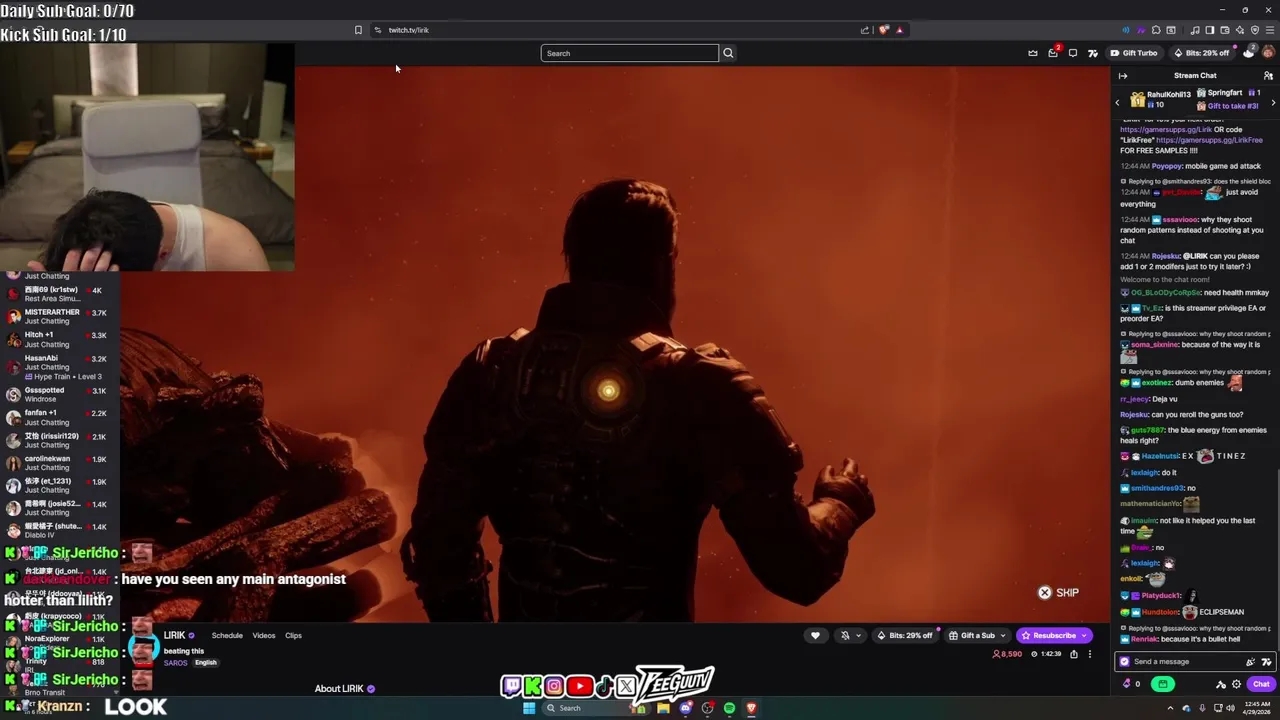Open Brave shields lion icon
The image size is (1280, 720).
[x=884, y=30]
